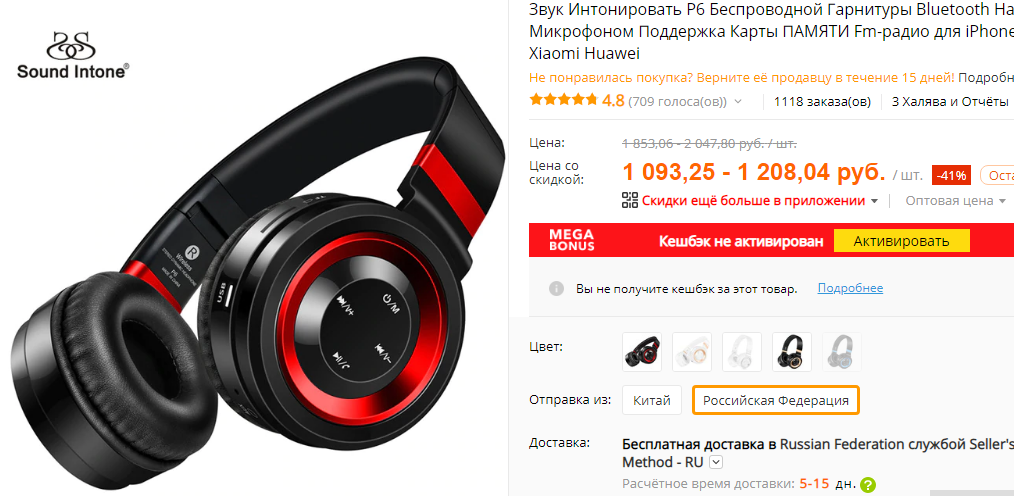Click the green question mark help icon

tap(868, 484)
